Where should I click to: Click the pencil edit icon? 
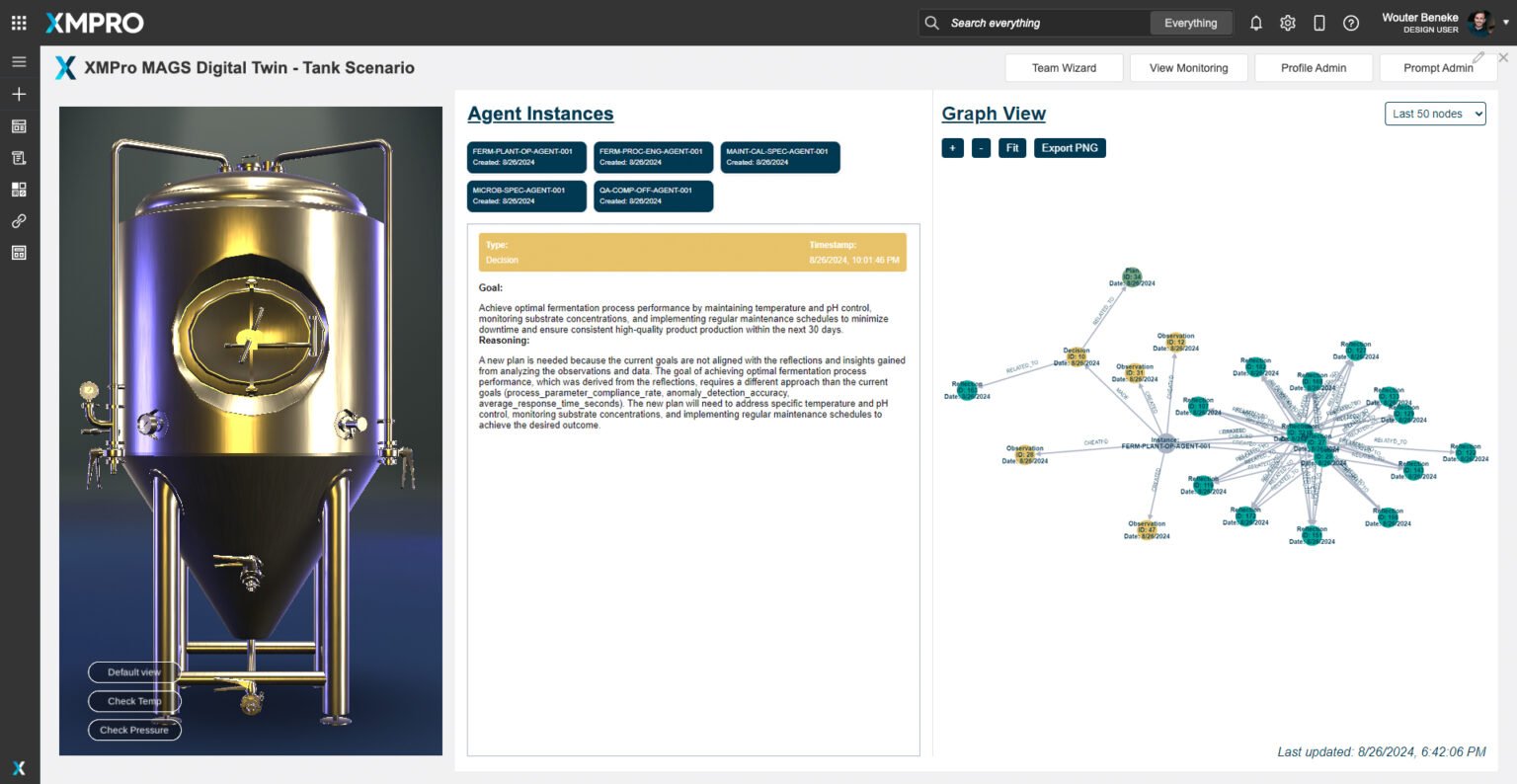click(x=1478, y=57)
